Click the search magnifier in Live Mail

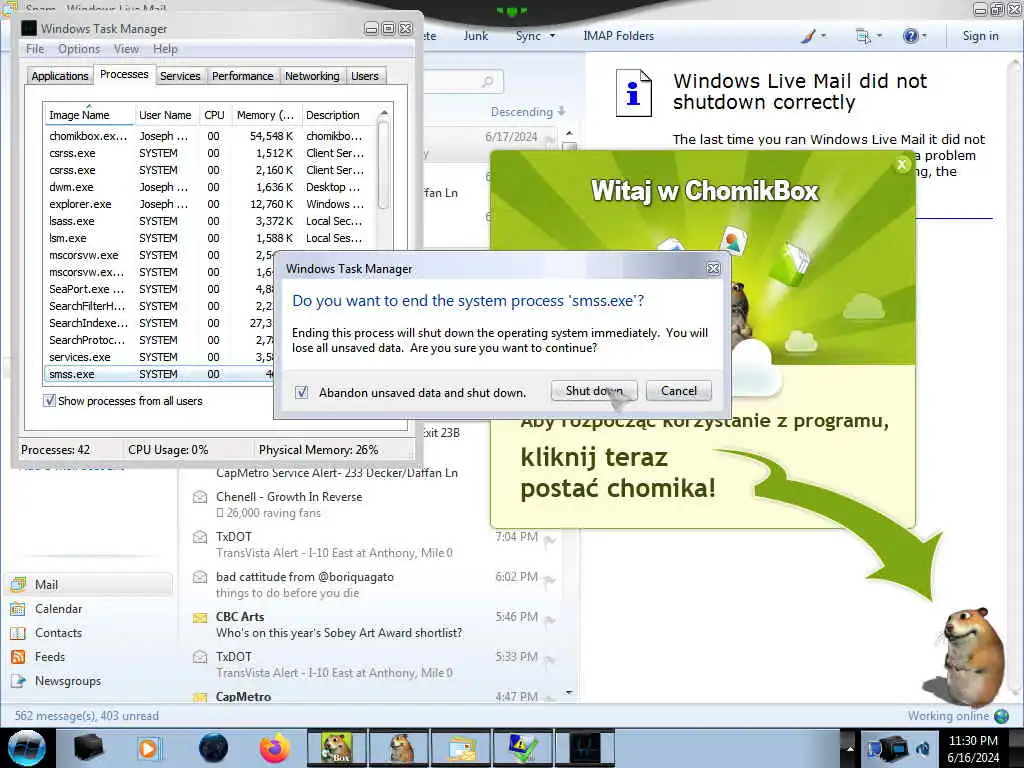[487, 82]
